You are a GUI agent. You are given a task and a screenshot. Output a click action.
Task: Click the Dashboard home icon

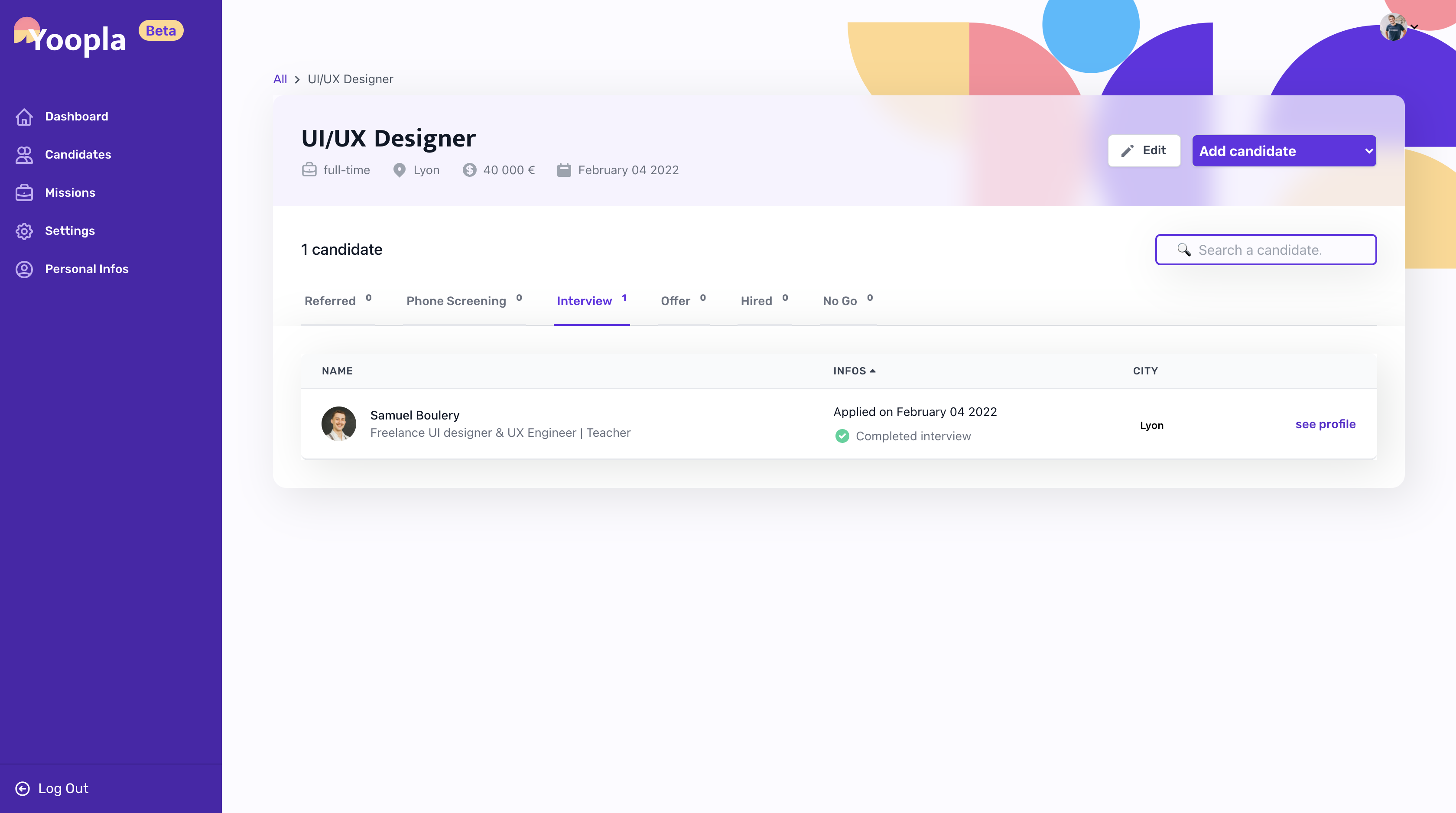(24, 117)
